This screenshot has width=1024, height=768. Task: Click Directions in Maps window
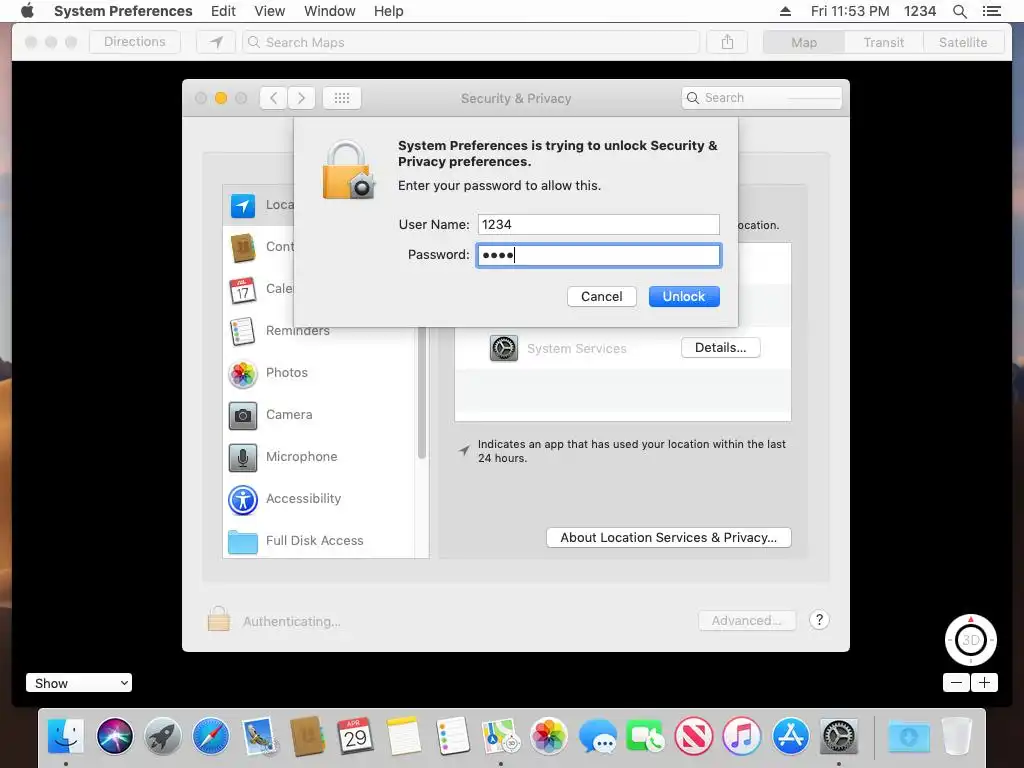(x=135, y=42)
